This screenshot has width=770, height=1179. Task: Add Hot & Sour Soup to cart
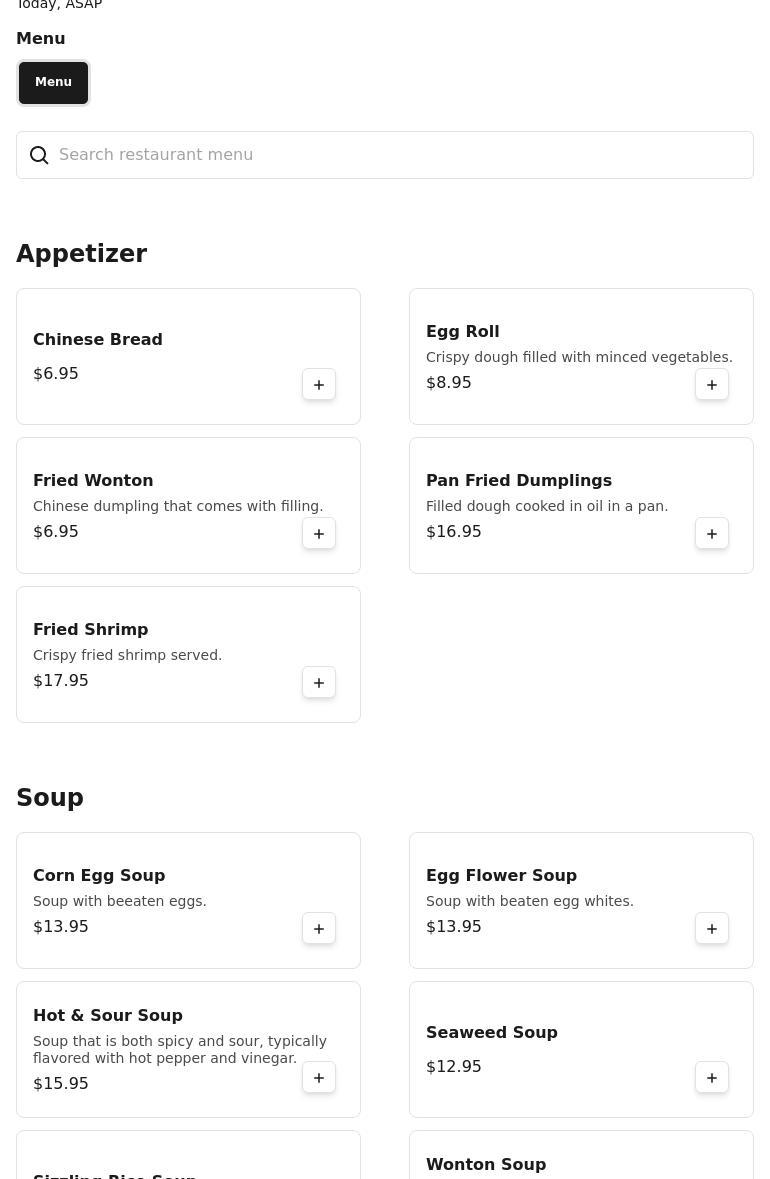319,1078
